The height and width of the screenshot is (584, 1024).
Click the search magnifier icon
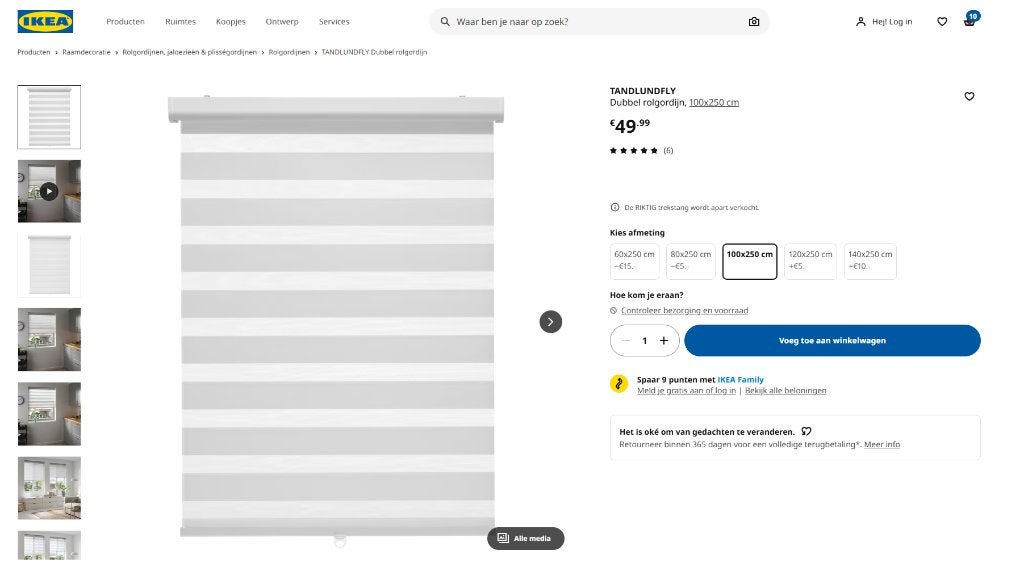pos(445,22)
